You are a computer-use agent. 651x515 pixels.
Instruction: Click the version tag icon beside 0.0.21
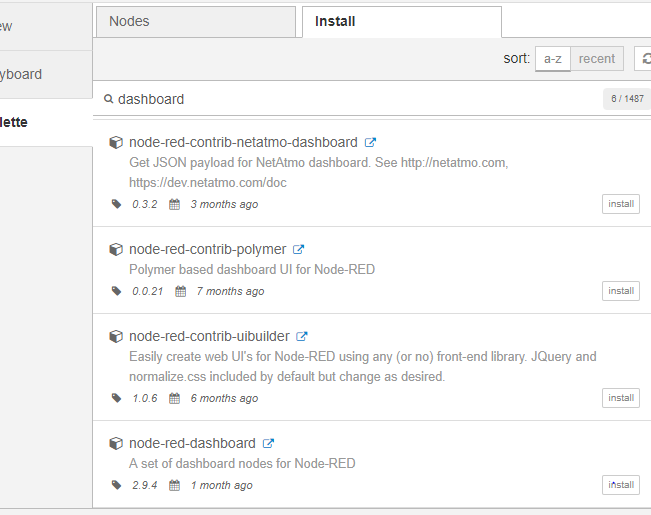coord(117,291)
